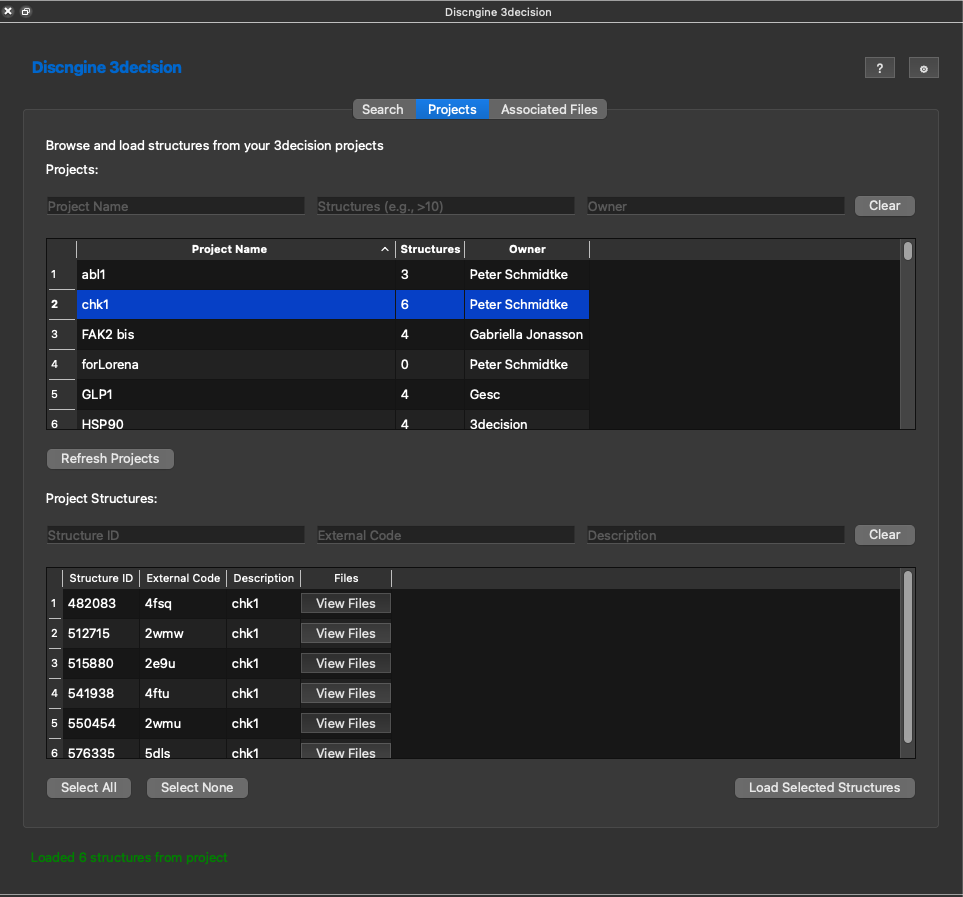Select structure 541938 row

coord(227,694)
